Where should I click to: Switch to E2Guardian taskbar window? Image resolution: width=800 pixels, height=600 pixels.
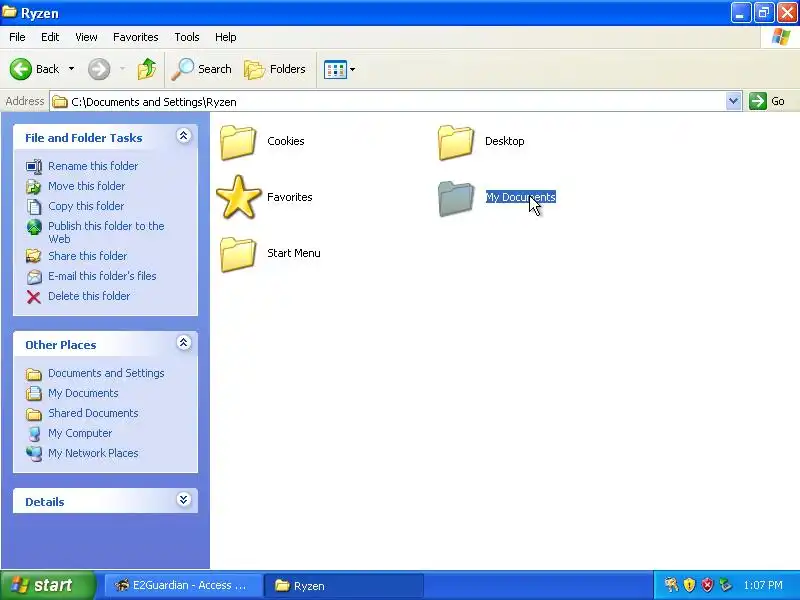pos(184,585)
